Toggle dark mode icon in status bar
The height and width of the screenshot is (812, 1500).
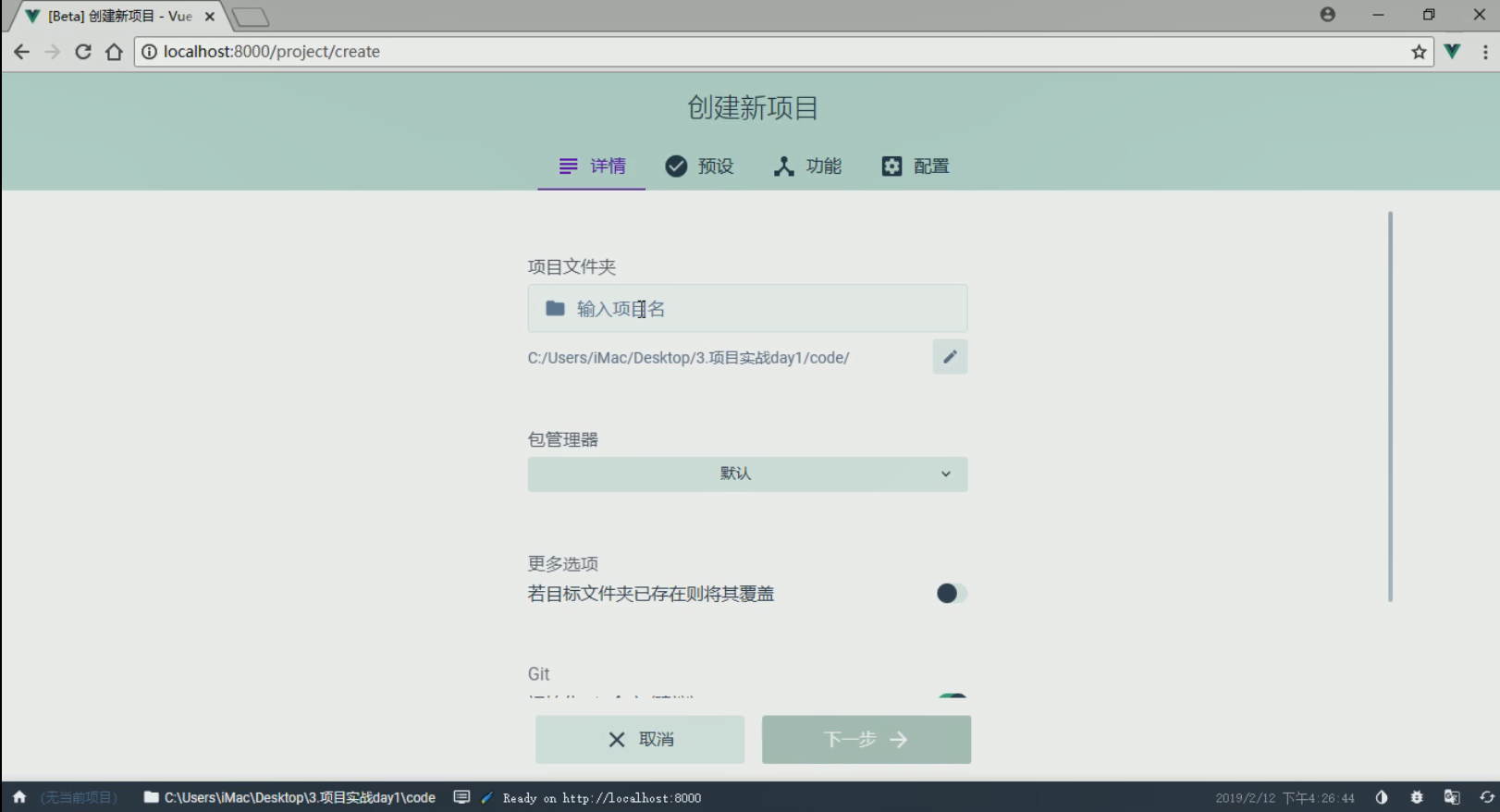point(1382,797)
